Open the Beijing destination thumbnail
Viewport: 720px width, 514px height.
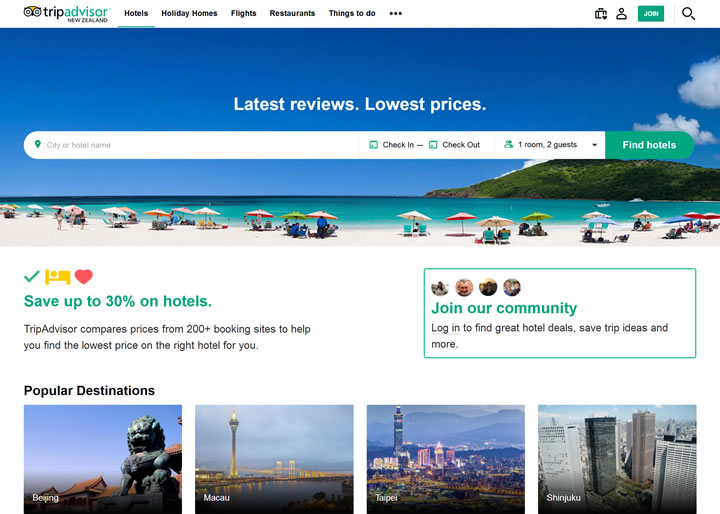point(103,458)
